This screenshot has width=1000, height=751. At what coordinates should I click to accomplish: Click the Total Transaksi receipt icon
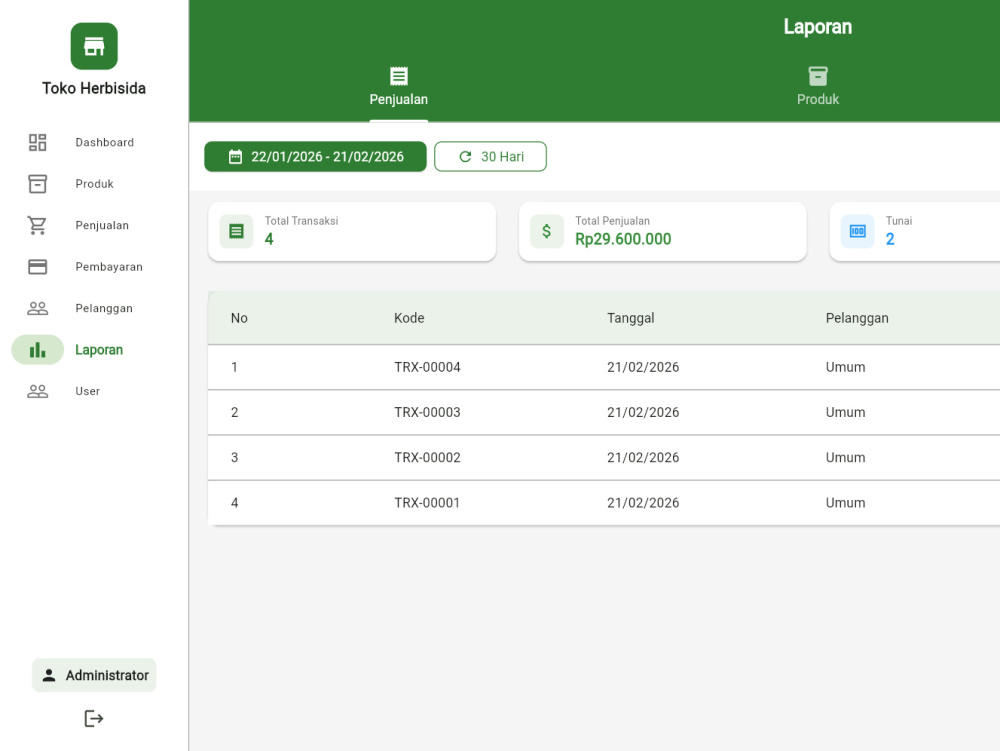(236, 231)
